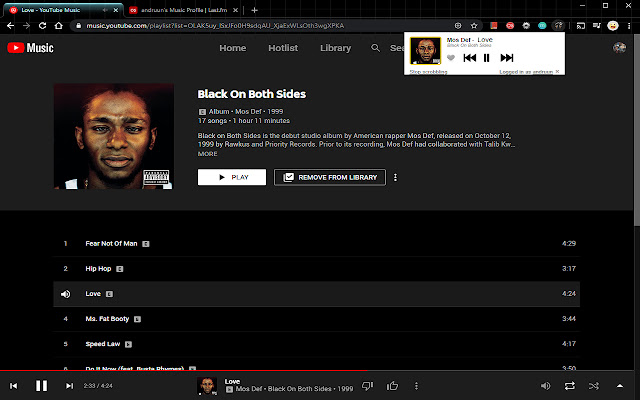Screen dimensions: 640x400
Task: Switch to the Last.fm Music Profile tab
Action: [184, 10]
